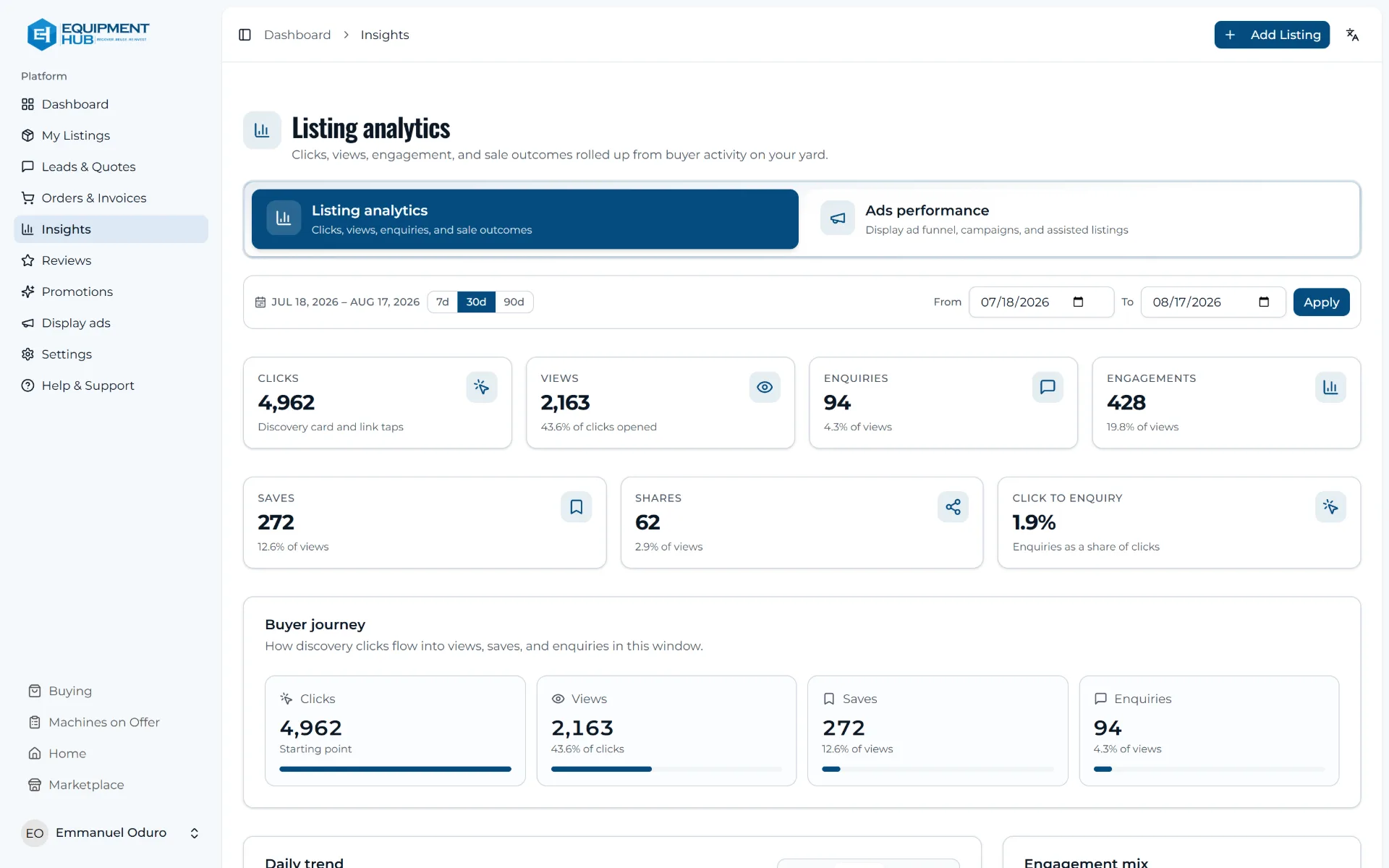The image size is (1389, 868).
Task: Open the language translate icon
Action: pos(1352,35)
